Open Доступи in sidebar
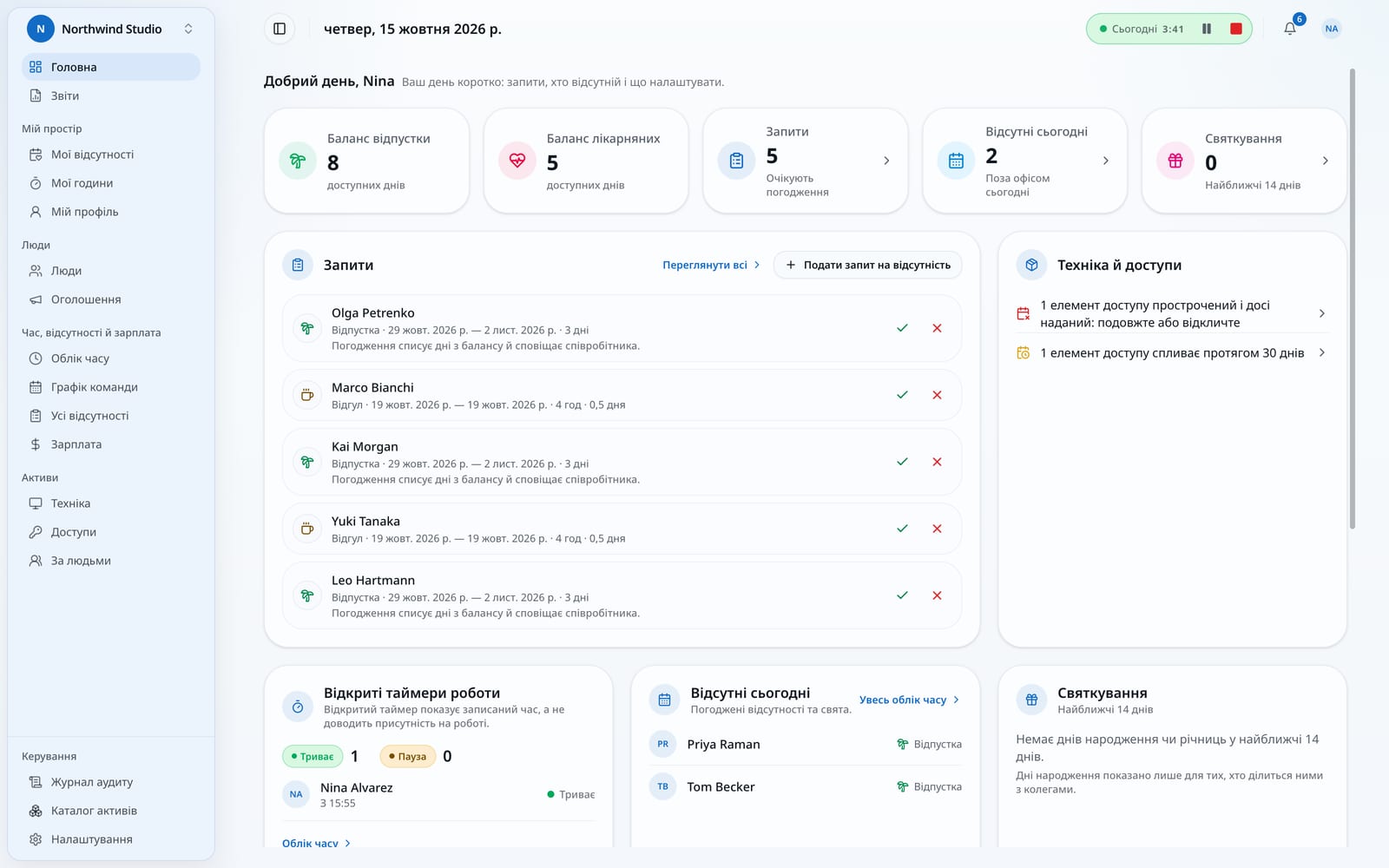This screenshot has width=1389, height=868. point(111,532)
